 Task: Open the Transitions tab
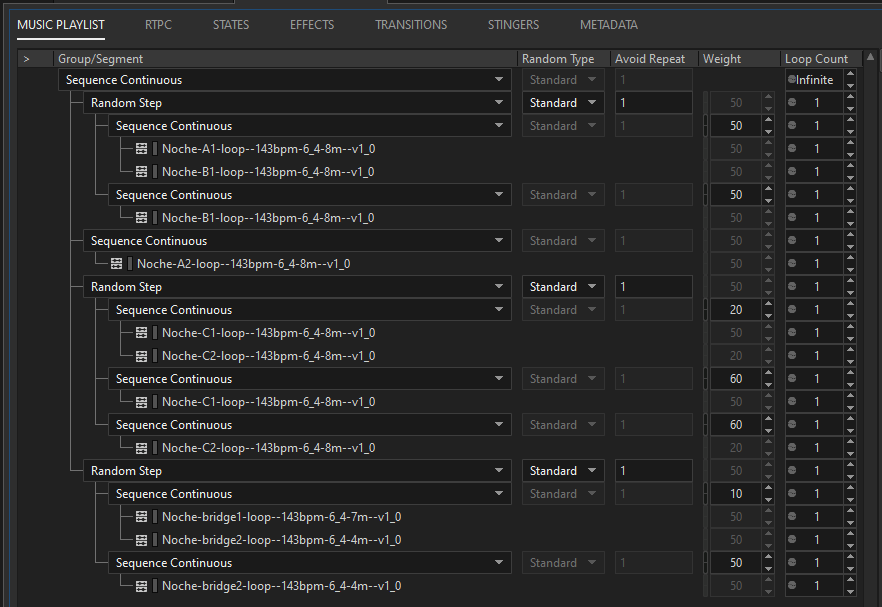(411, 25)
